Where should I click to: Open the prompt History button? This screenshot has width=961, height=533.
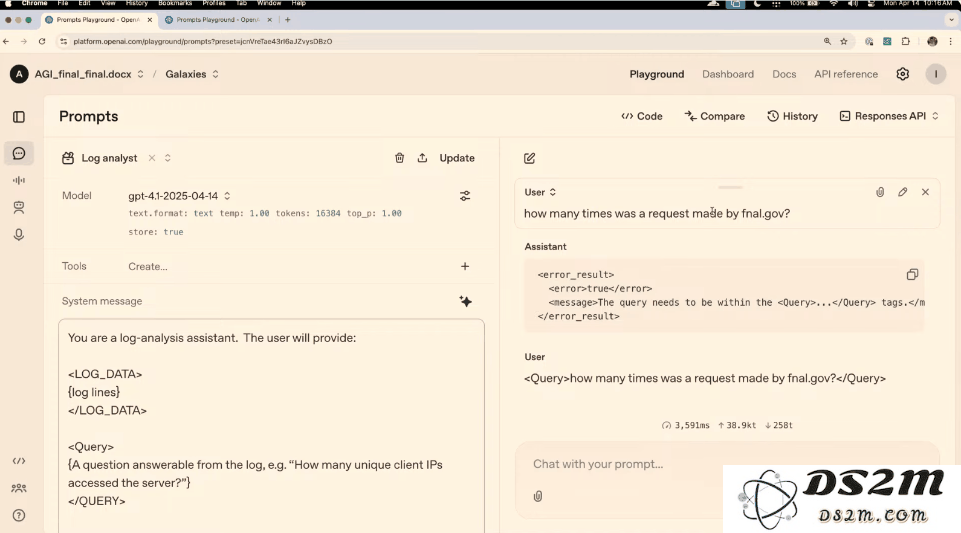tap(792, 116)
